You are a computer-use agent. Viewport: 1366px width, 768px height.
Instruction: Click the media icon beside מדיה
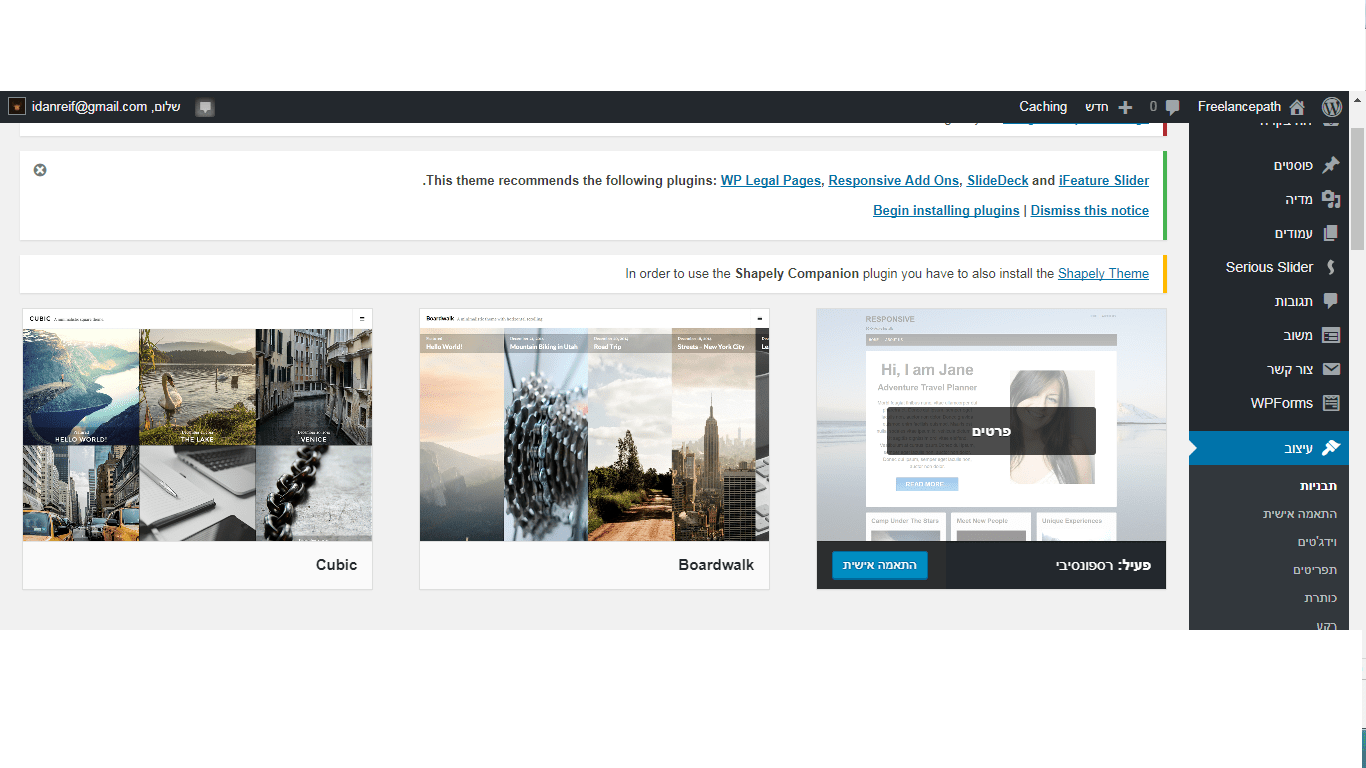tap(1330, 199)
